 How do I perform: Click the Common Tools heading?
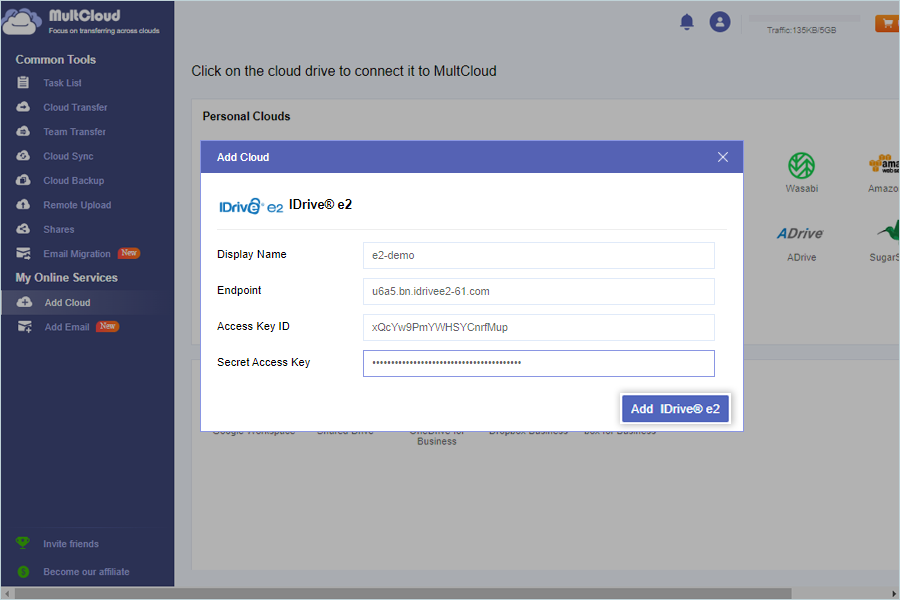(x=56, y=60)
